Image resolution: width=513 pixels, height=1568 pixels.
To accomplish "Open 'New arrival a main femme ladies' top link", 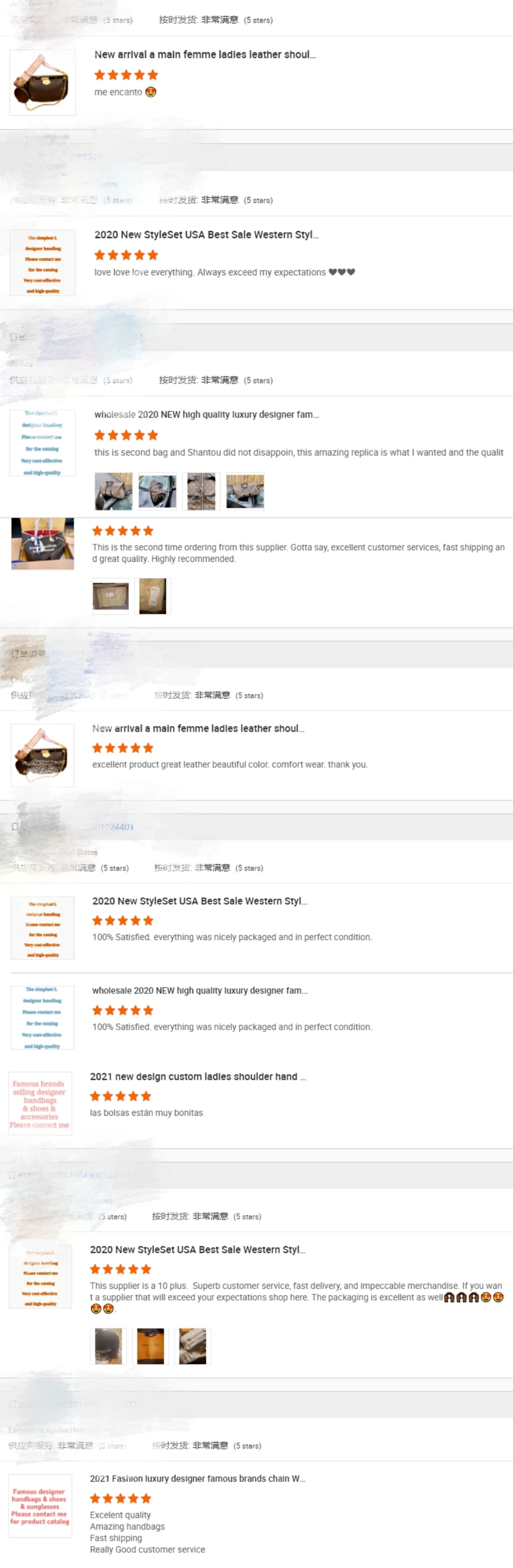I will (x=205, y=54).
